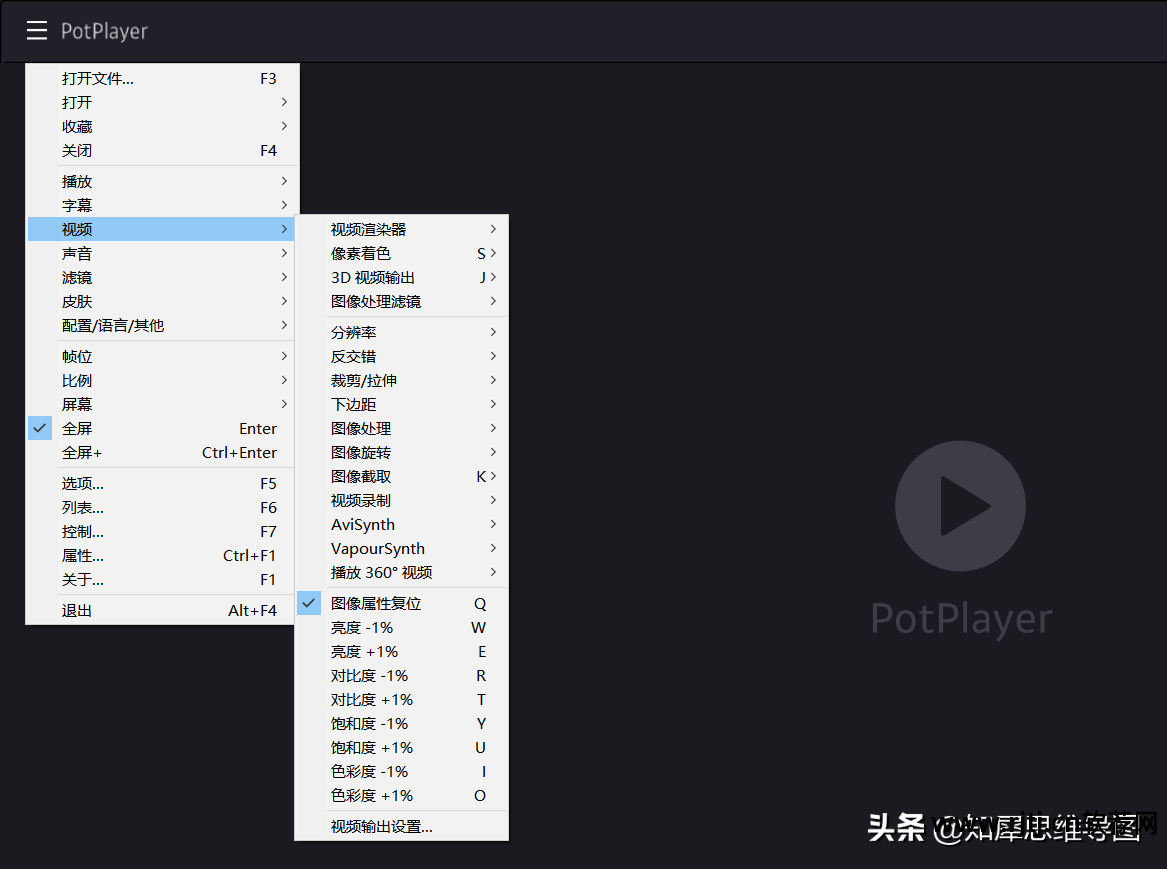1167x869 pixels.
Task: Open the 帧位 submenu
Action: [162, 356]
